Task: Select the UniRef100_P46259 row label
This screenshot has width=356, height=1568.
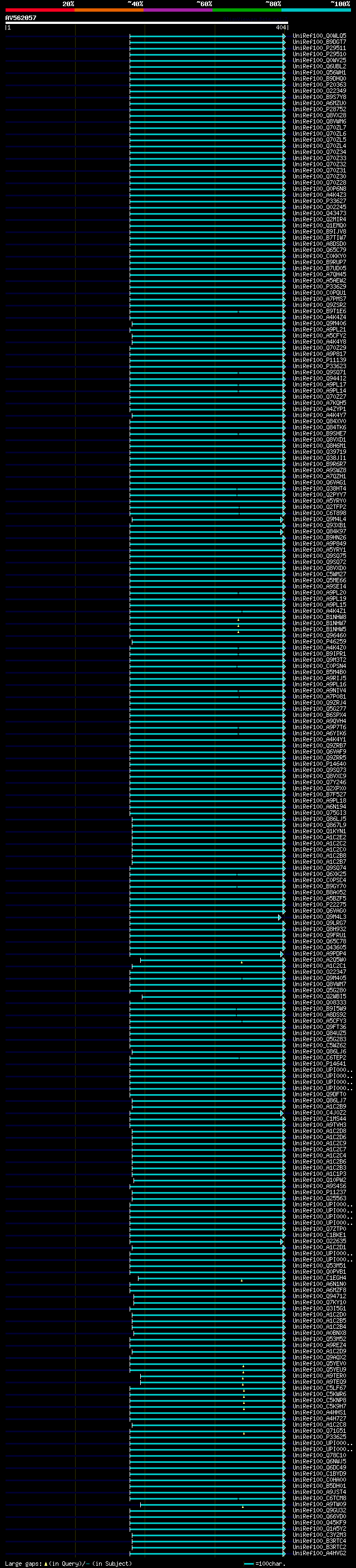Action: 319,641
